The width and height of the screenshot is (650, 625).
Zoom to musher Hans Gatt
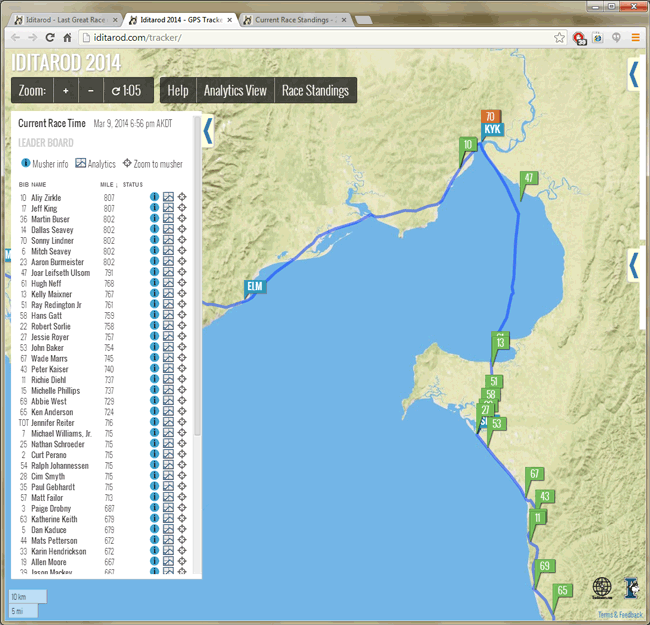(182, 315)
